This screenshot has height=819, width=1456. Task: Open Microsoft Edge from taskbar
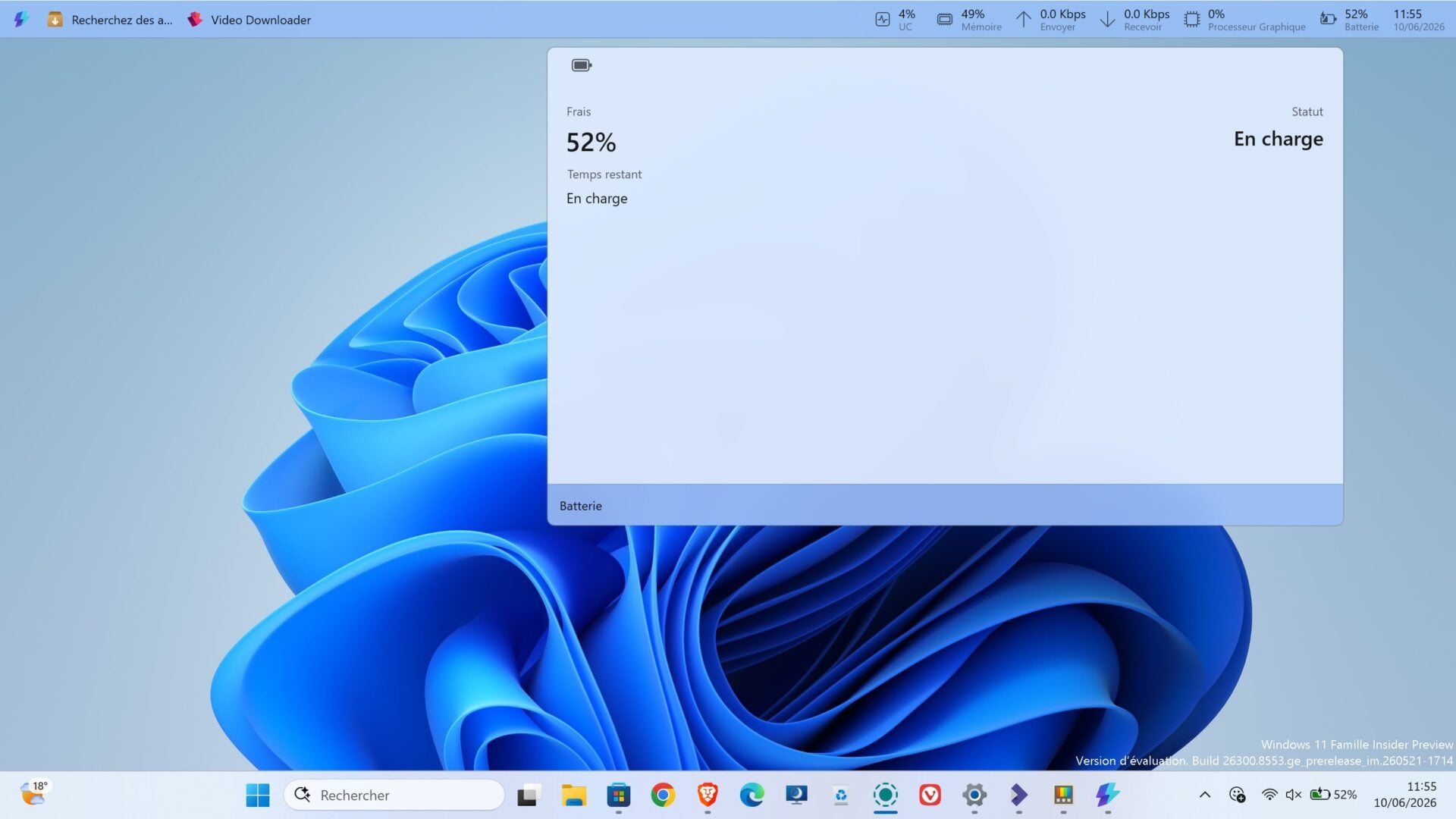pyautogui.click(x=752, y=795)
